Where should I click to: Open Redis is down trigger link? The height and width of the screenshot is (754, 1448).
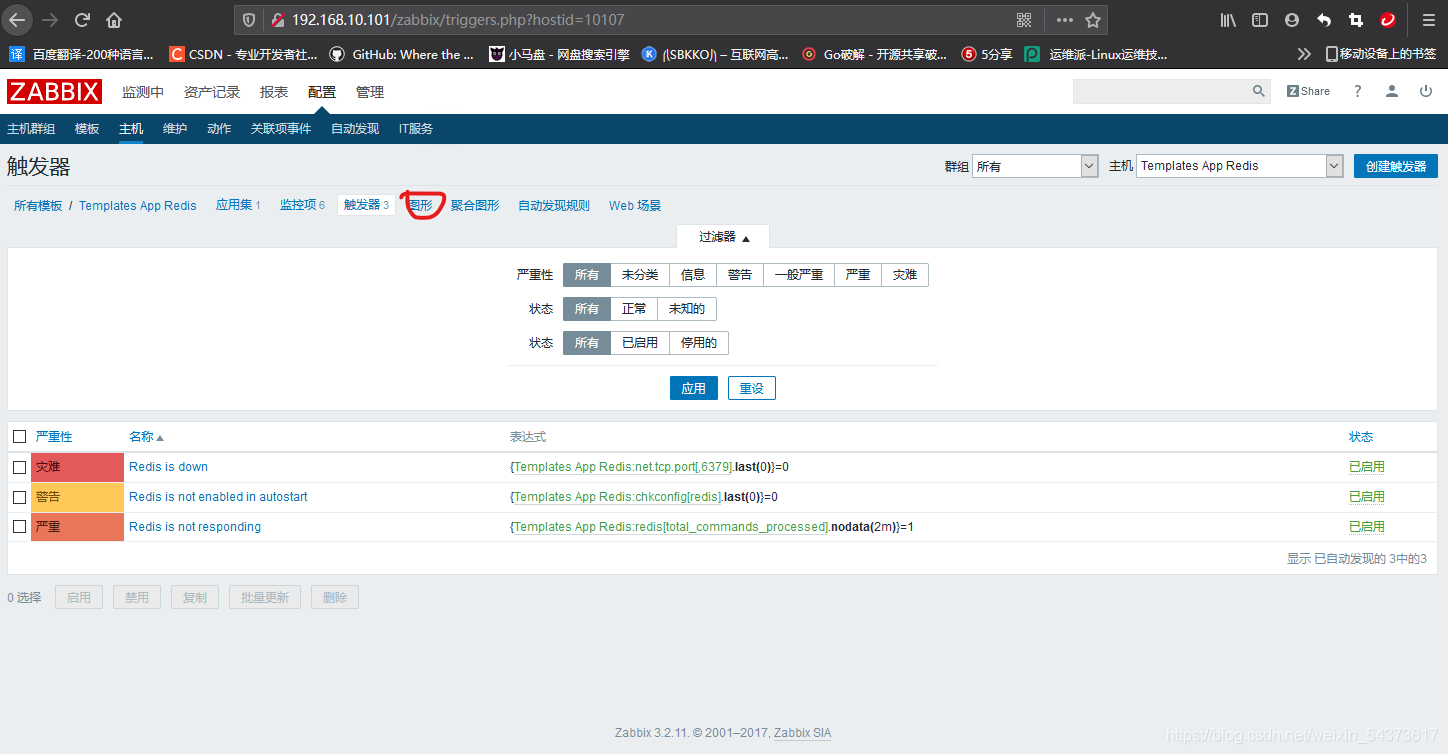[x=169, y=467]
